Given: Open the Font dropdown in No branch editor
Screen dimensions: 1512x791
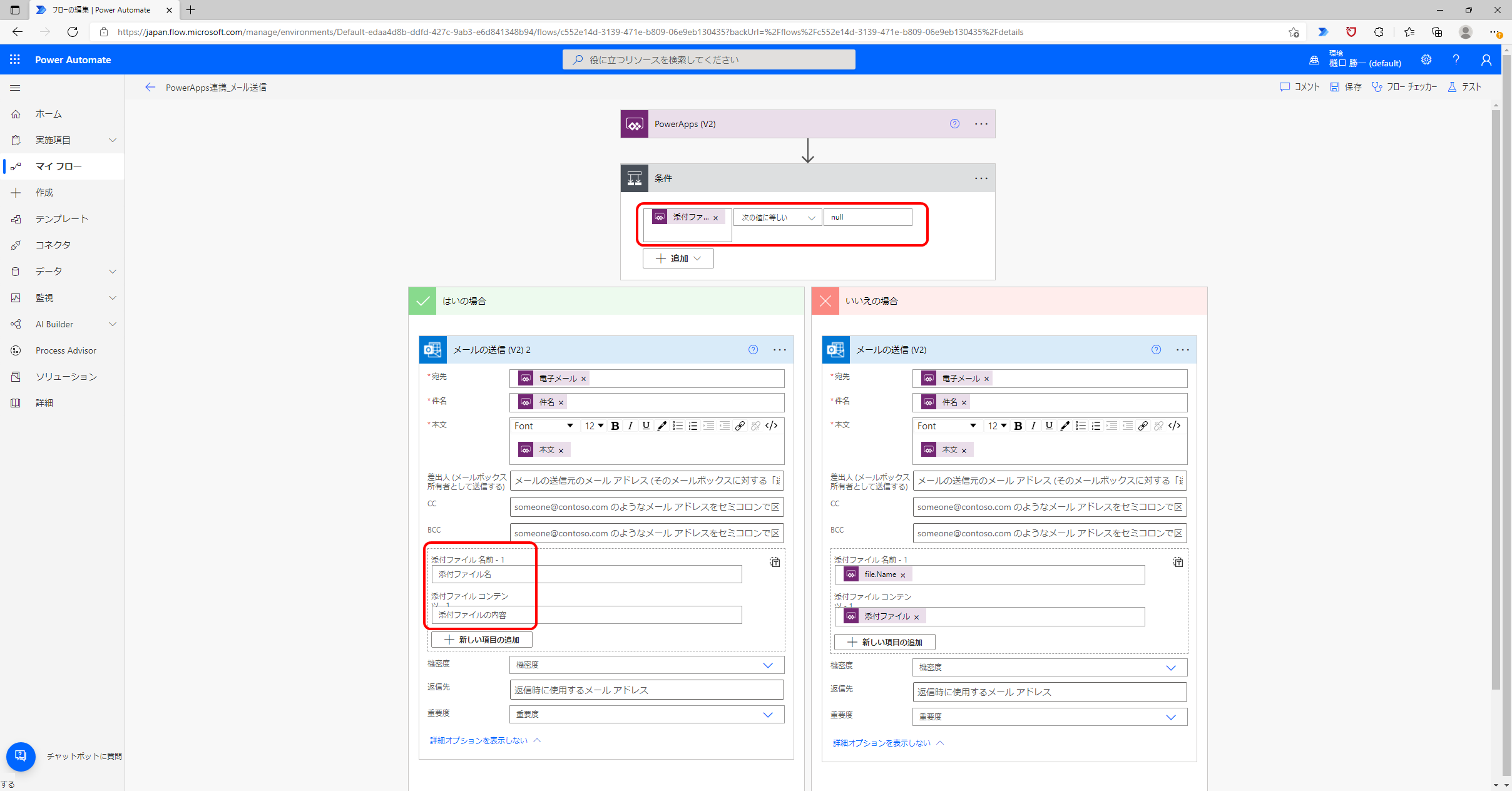Looking at the screenshot, I should 946,426.
